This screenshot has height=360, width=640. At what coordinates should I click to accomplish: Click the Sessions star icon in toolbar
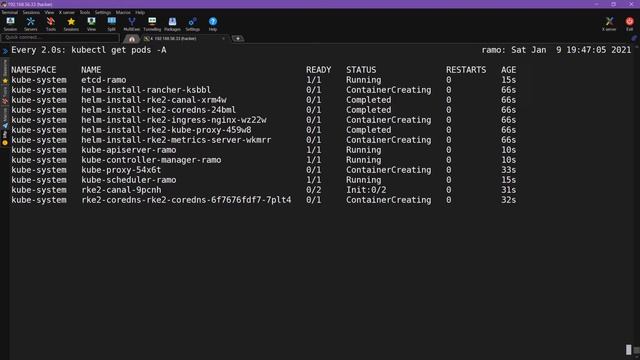71,24
